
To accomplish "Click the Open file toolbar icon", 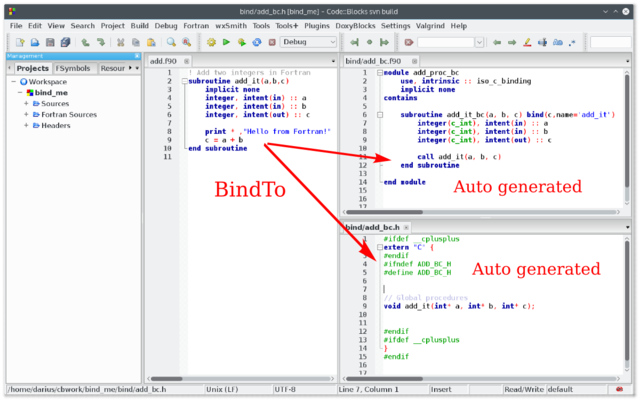I will click(35, 42).
